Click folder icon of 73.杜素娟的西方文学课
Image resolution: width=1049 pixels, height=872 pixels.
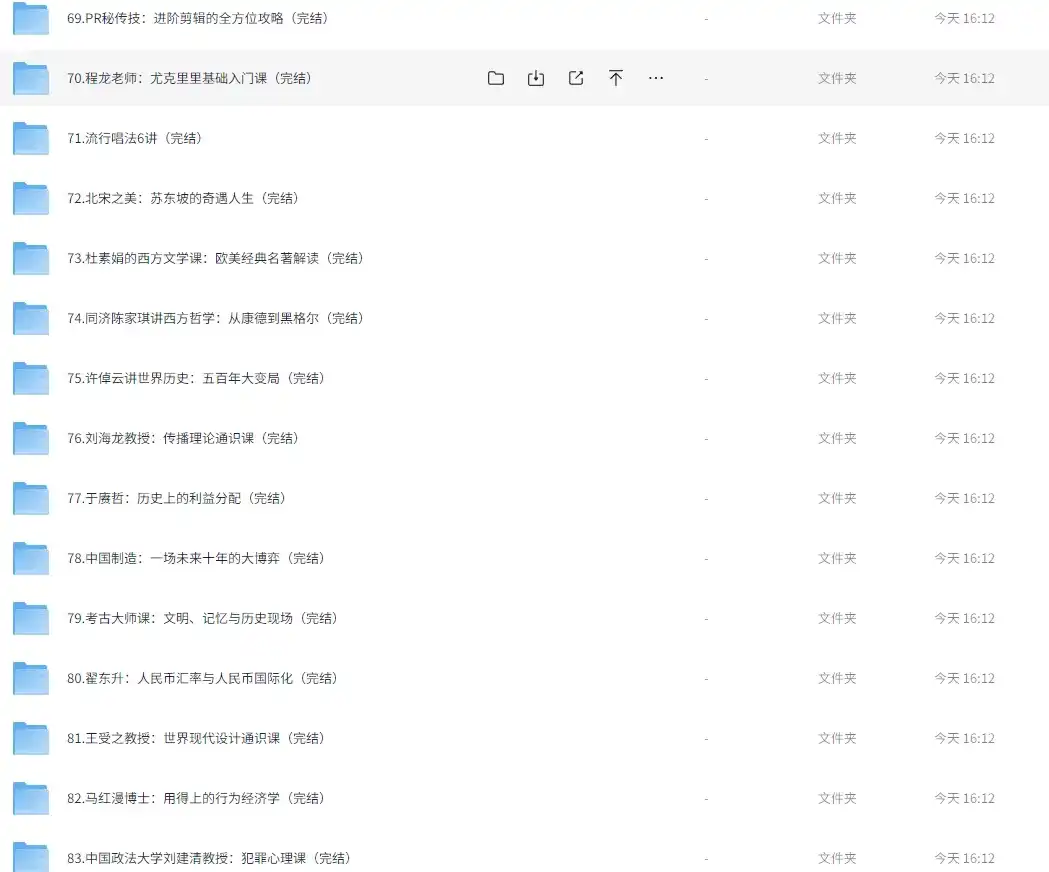click(31, 258)
